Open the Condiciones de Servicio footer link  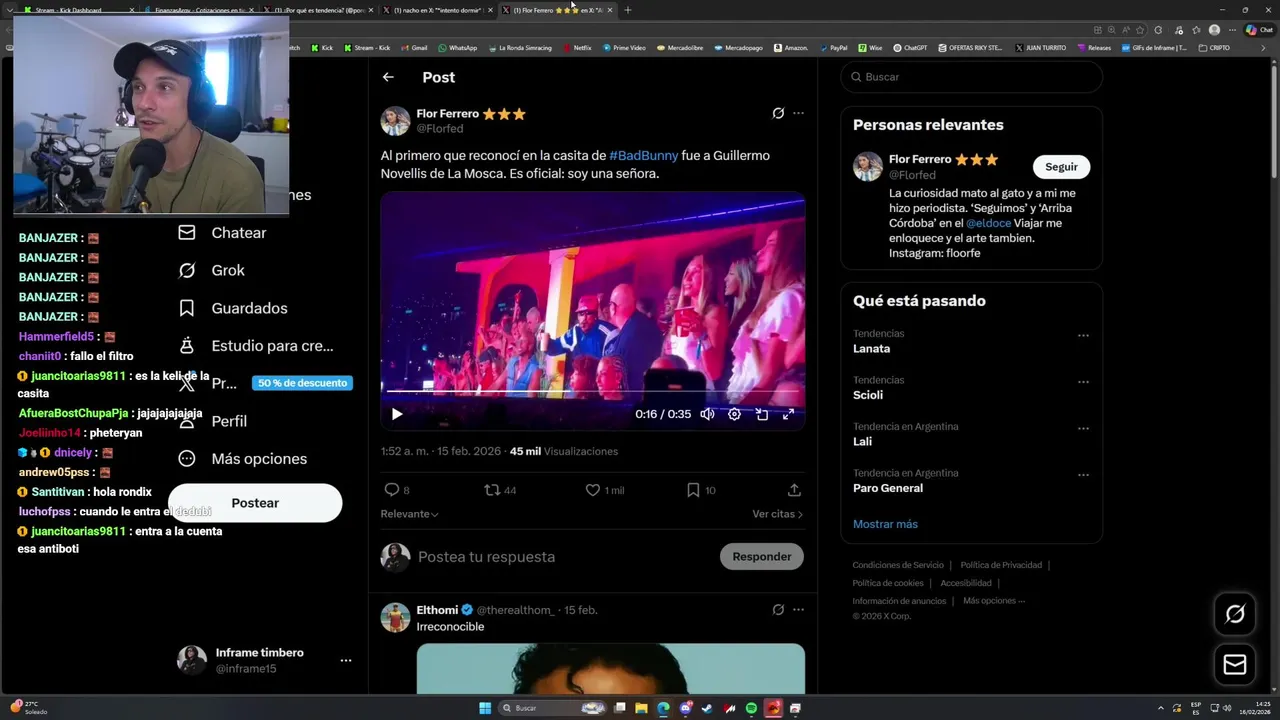click(x=898, y=565)
